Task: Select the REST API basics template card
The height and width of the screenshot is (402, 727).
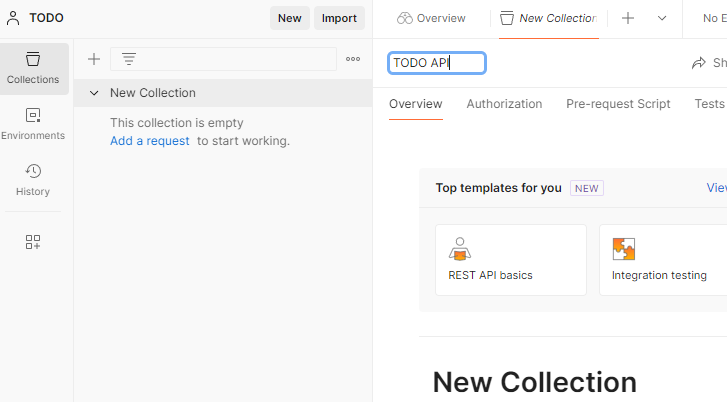Action: 511,260
